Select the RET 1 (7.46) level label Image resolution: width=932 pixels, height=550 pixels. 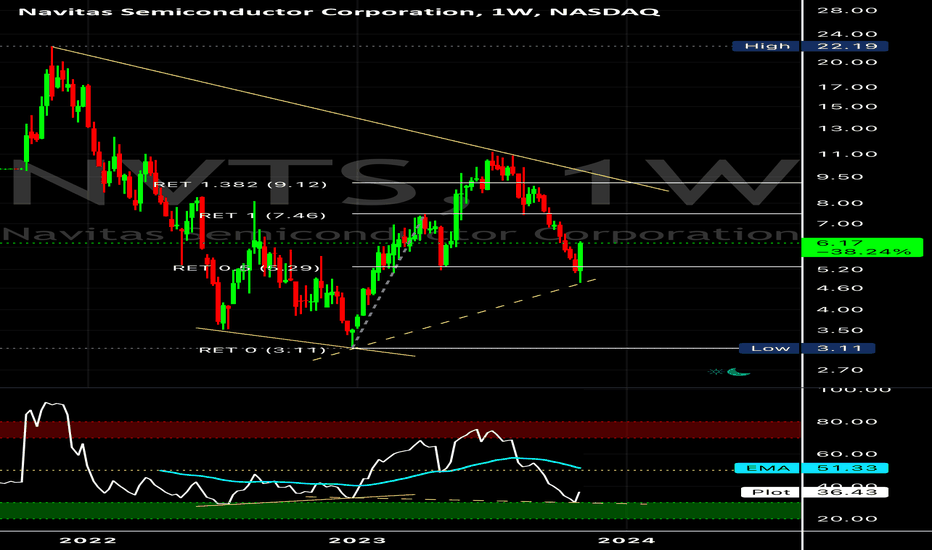pos(262,215)
